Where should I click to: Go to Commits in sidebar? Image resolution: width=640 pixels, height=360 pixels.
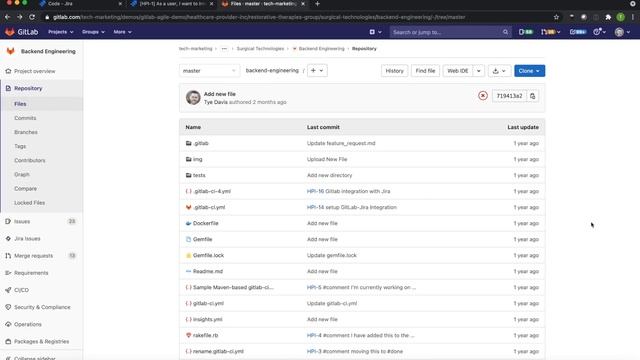tap(25, 118)
